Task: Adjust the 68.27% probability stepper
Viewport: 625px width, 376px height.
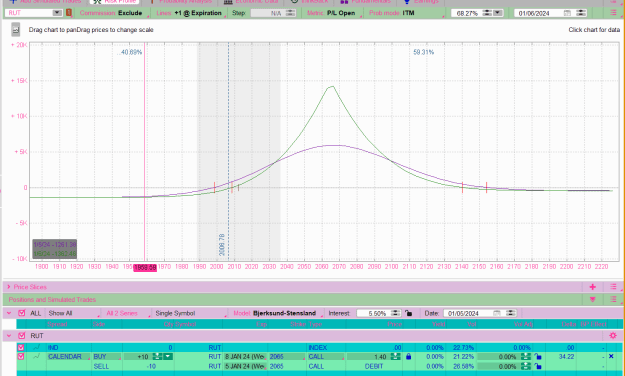Action: click(487, 13)
